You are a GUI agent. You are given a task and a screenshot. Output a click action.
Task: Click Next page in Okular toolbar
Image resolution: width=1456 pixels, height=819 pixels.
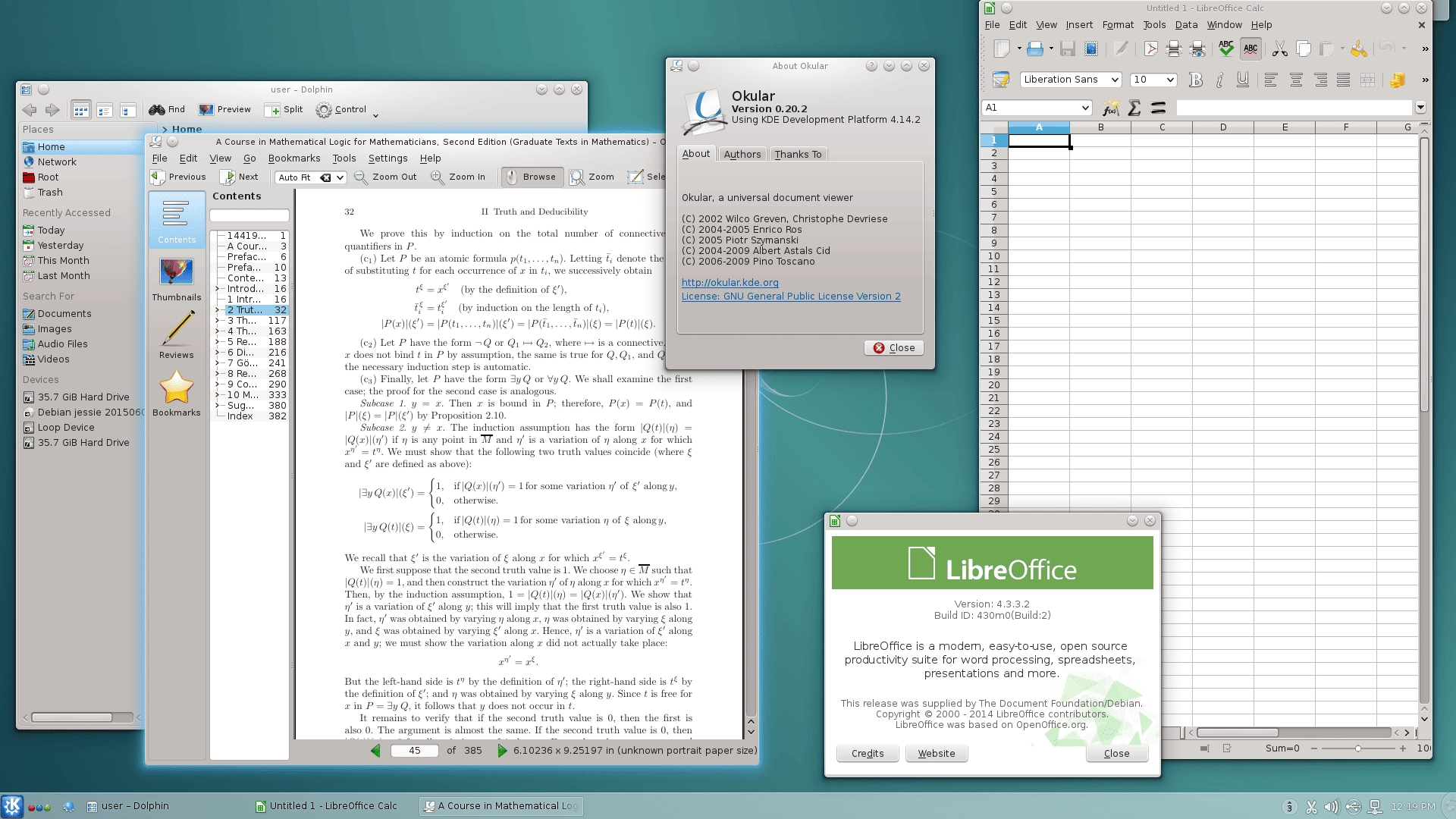[x=240, y=177]
